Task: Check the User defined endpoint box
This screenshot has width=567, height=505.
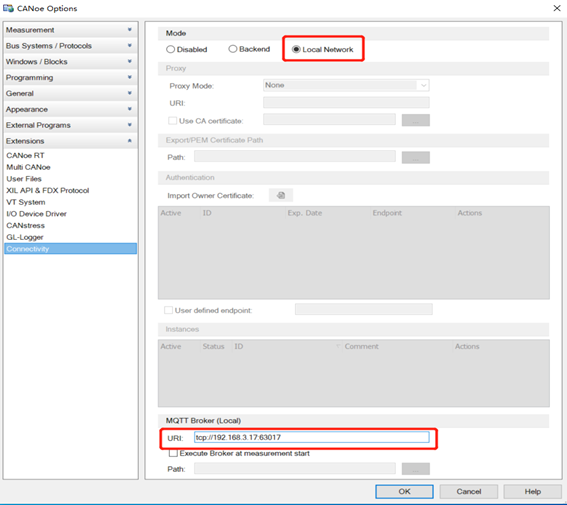Action: tap(168, 310)
